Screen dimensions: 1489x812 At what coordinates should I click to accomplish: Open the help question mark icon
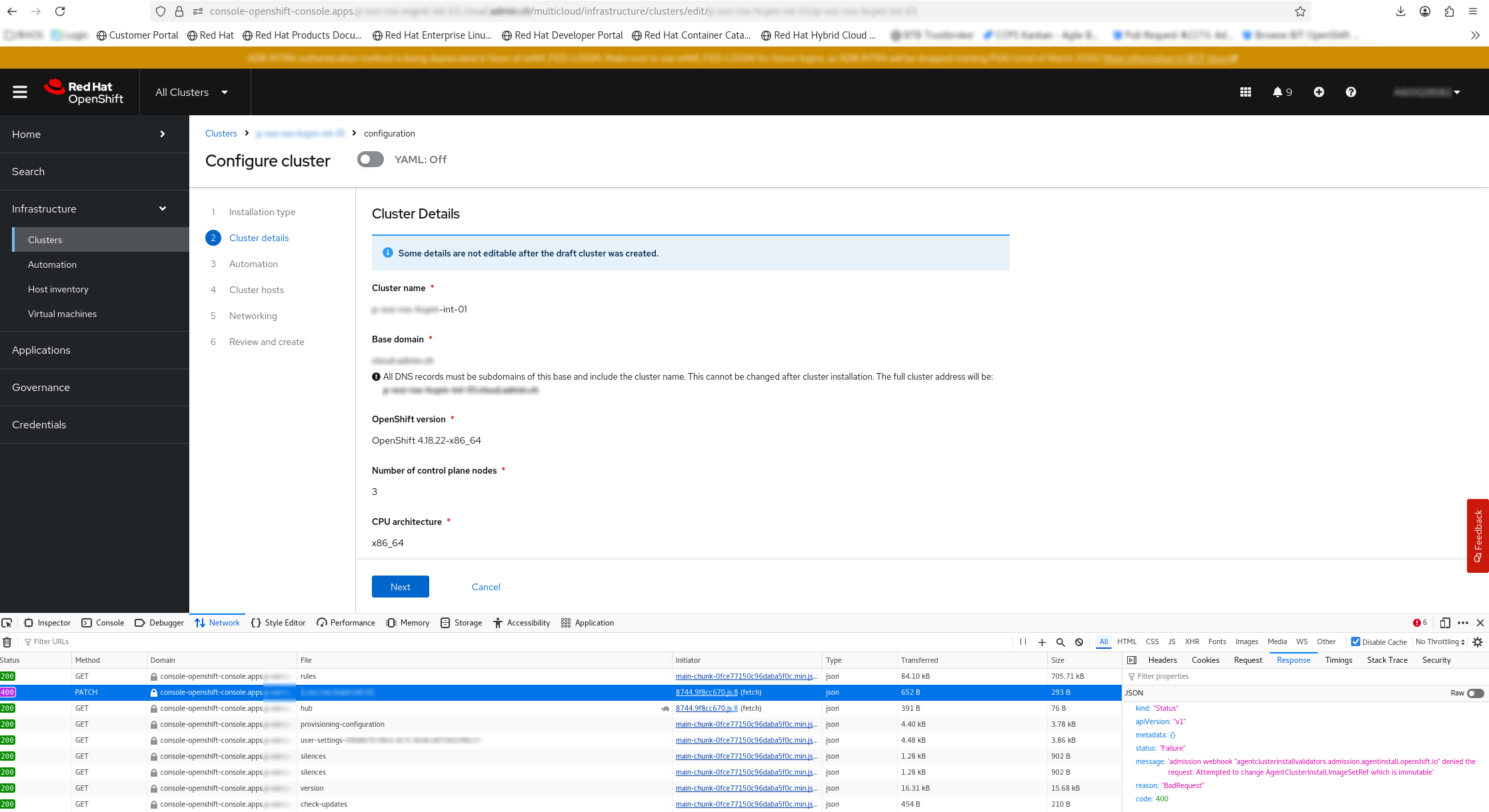pos(1350,92)
